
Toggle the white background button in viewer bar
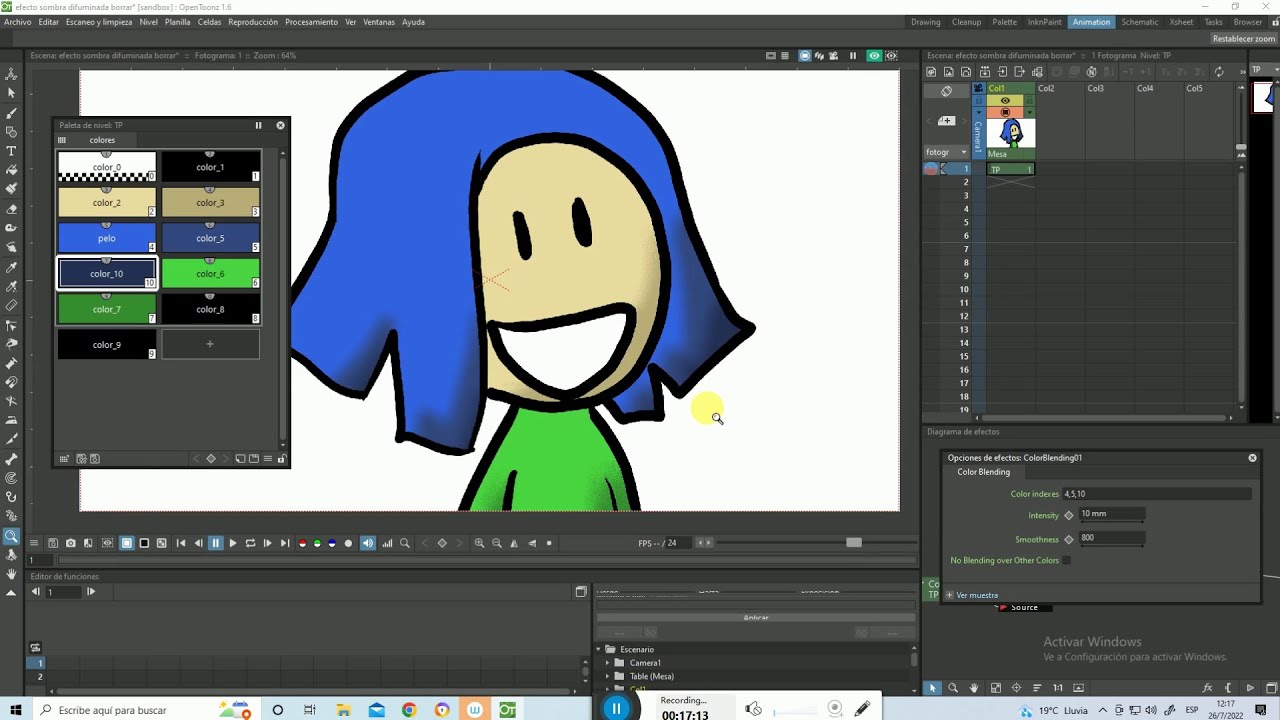127,543
